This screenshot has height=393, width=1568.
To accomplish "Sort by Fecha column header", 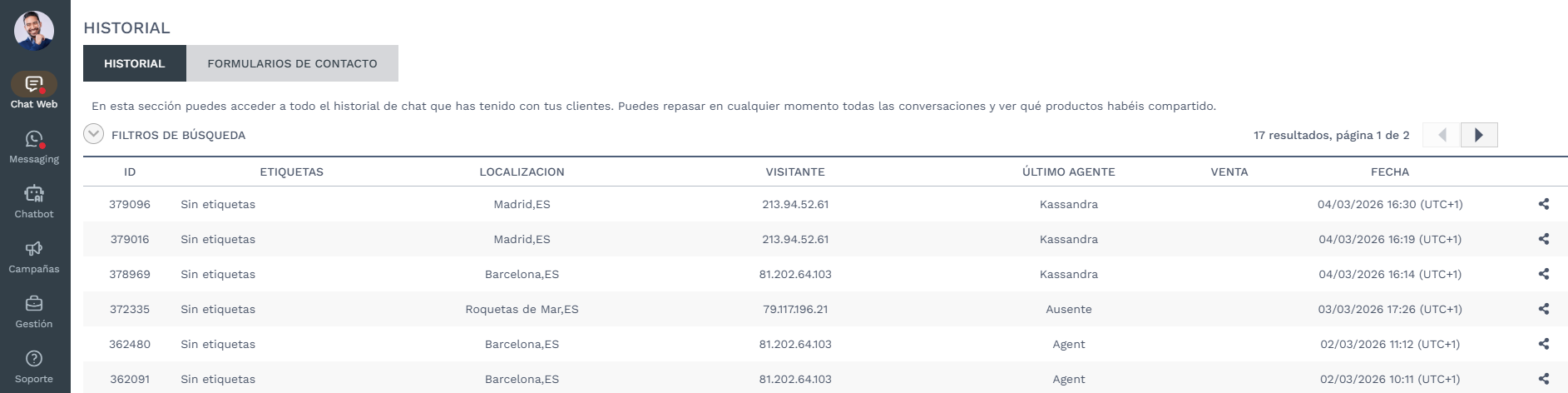I will click(1389, 172).
